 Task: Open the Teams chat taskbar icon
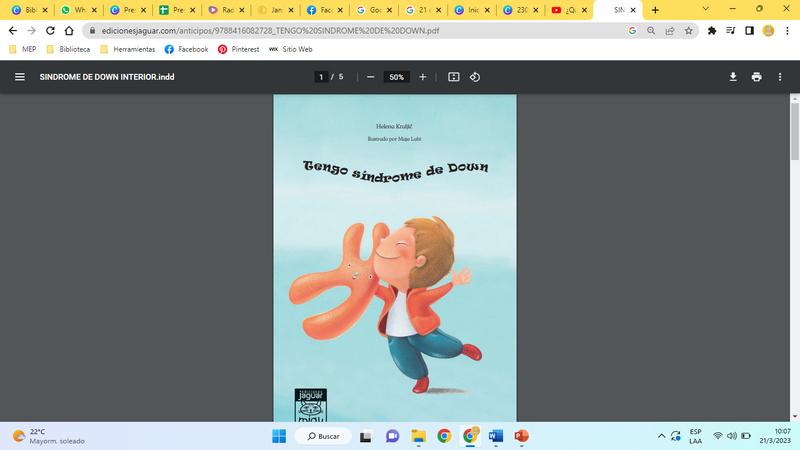pyautogui.click(x=392, y=436)
